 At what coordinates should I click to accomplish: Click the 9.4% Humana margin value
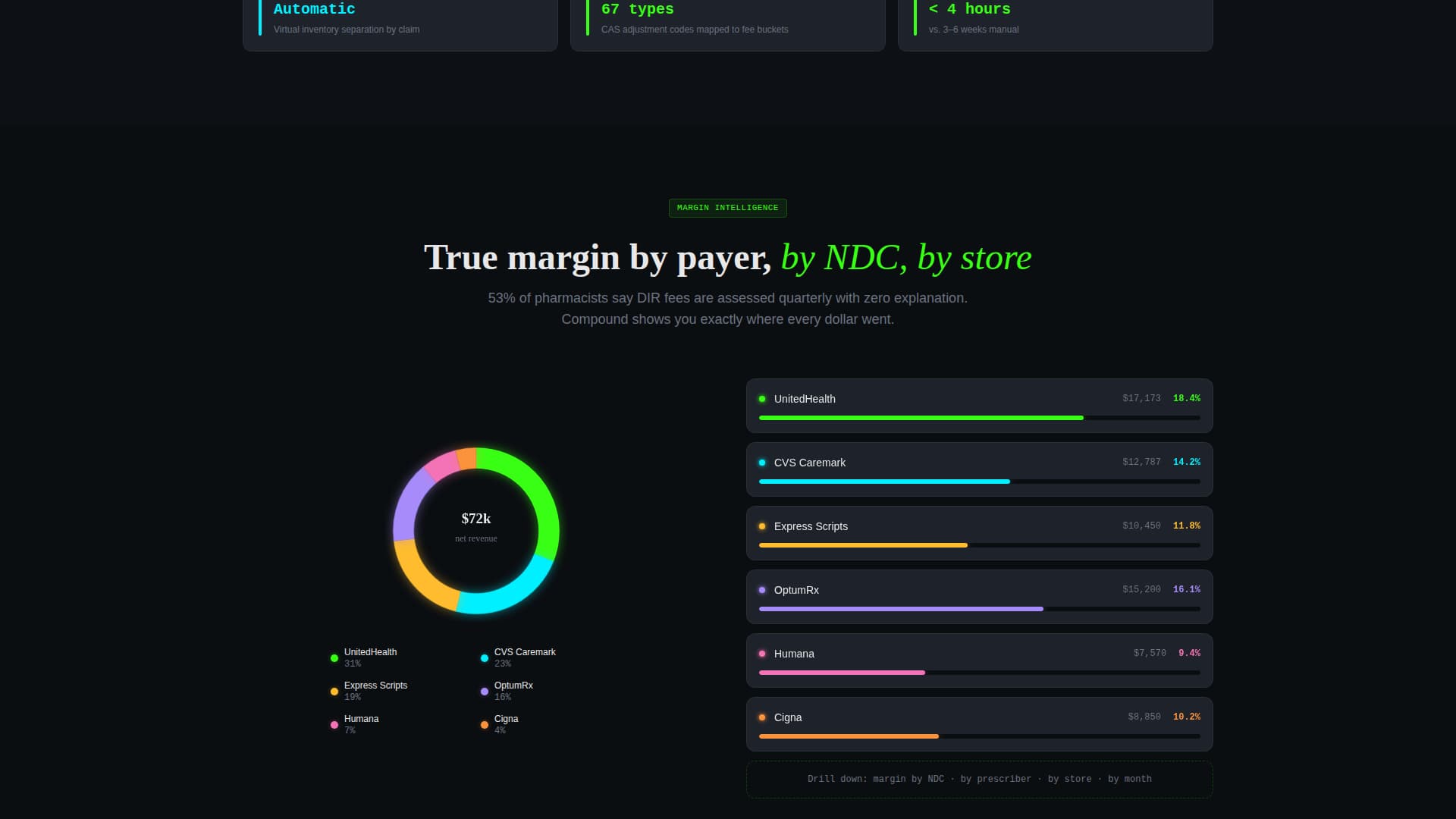[x=1189, y=653]
